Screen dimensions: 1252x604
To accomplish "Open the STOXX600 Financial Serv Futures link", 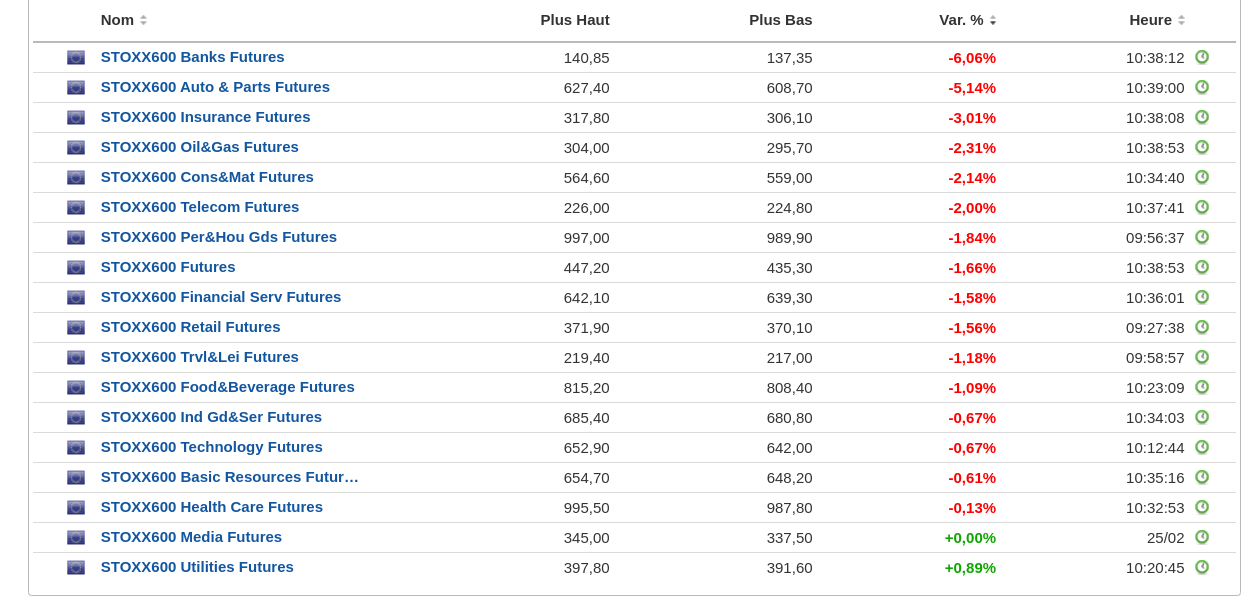I will coord(221,297).
